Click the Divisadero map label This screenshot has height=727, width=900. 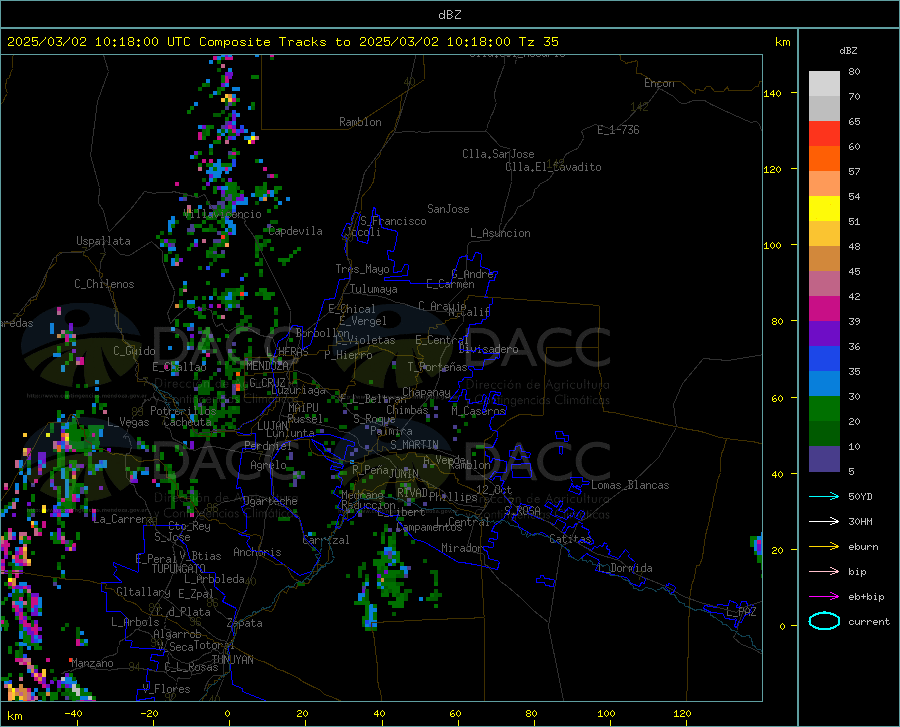[488, 349]
